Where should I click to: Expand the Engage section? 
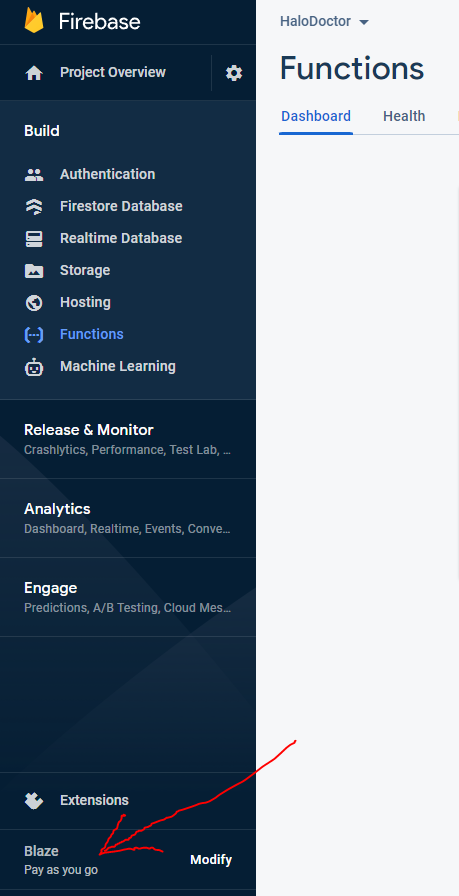(128, 597)
